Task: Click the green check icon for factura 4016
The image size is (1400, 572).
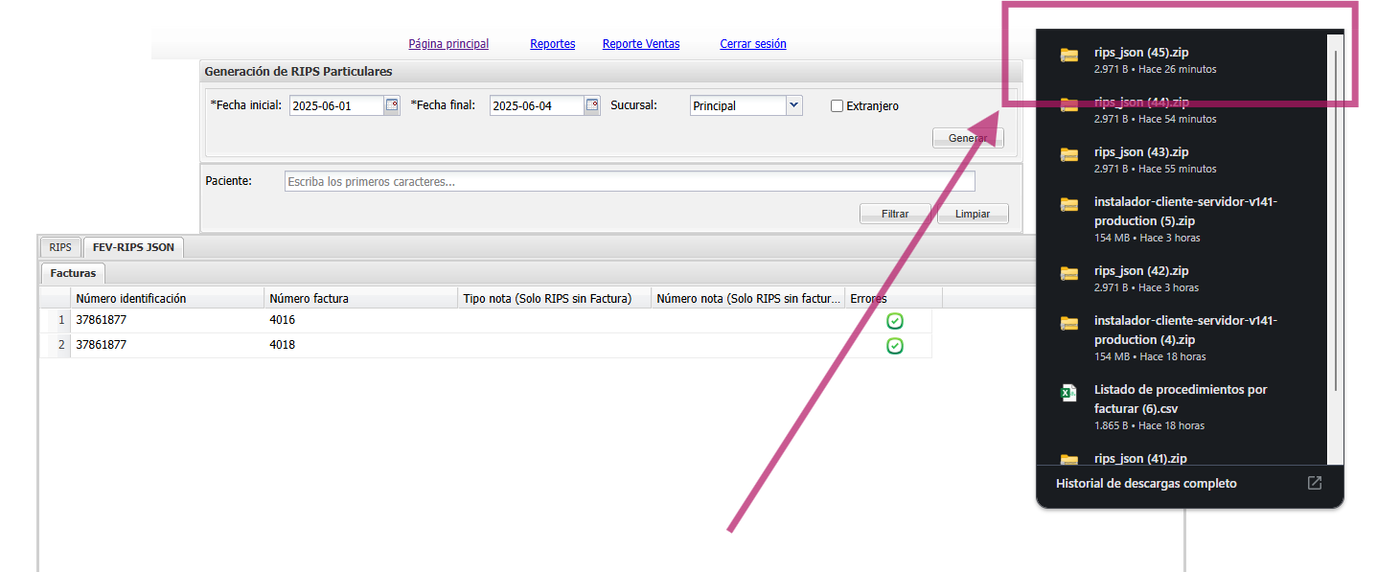Action: pyautogui.click(x=895, y=321)
